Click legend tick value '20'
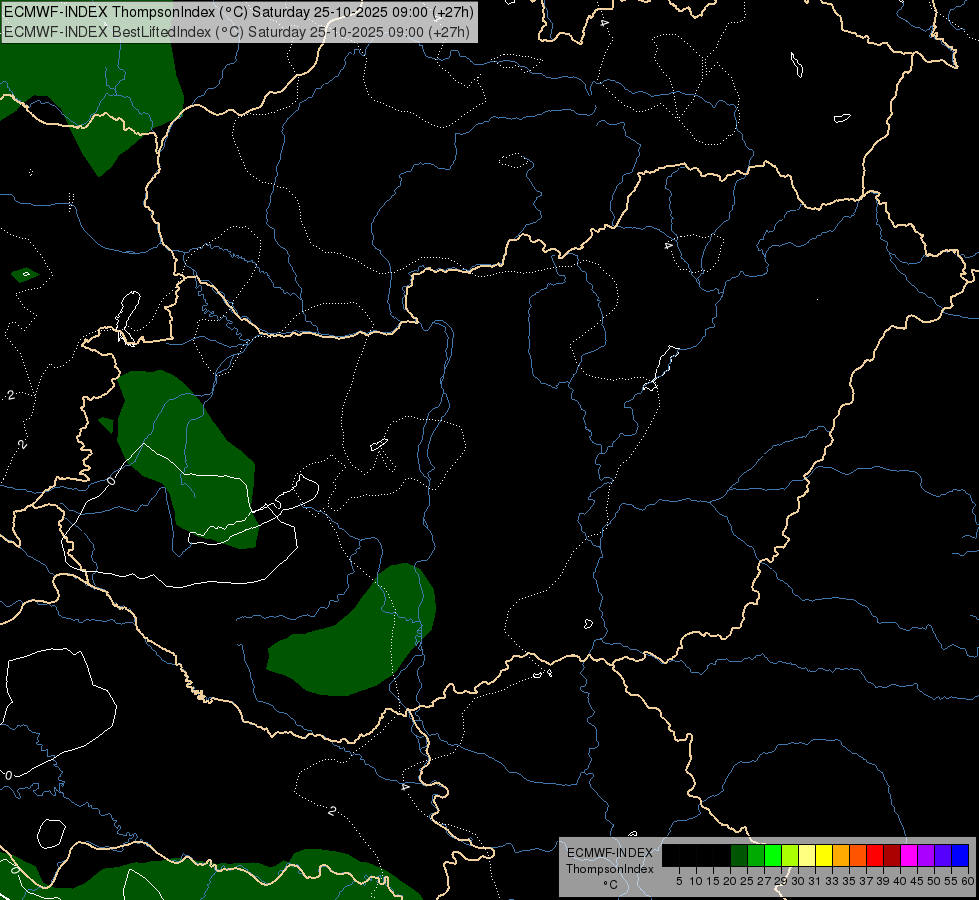Image resolution: width=979 pixels, height=900 pixels. click(730, 881)
